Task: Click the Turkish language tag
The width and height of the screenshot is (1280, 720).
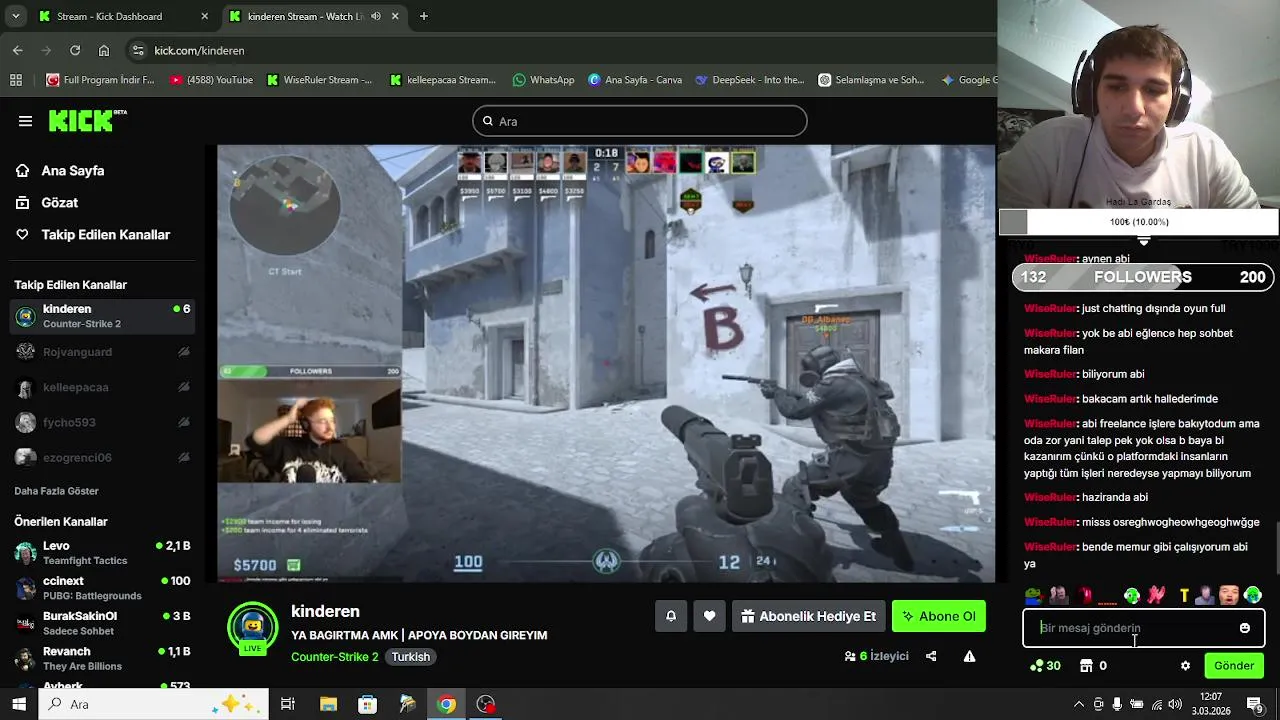Action: 410,657
